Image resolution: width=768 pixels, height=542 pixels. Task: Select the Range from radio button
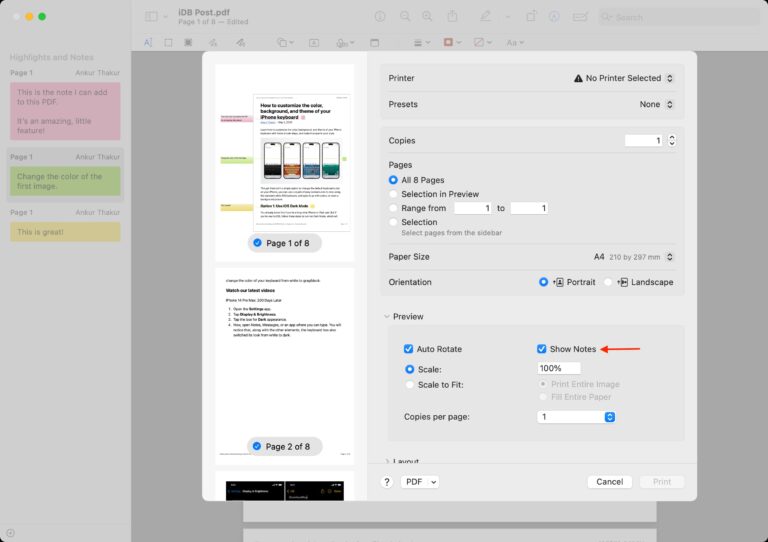393,208
